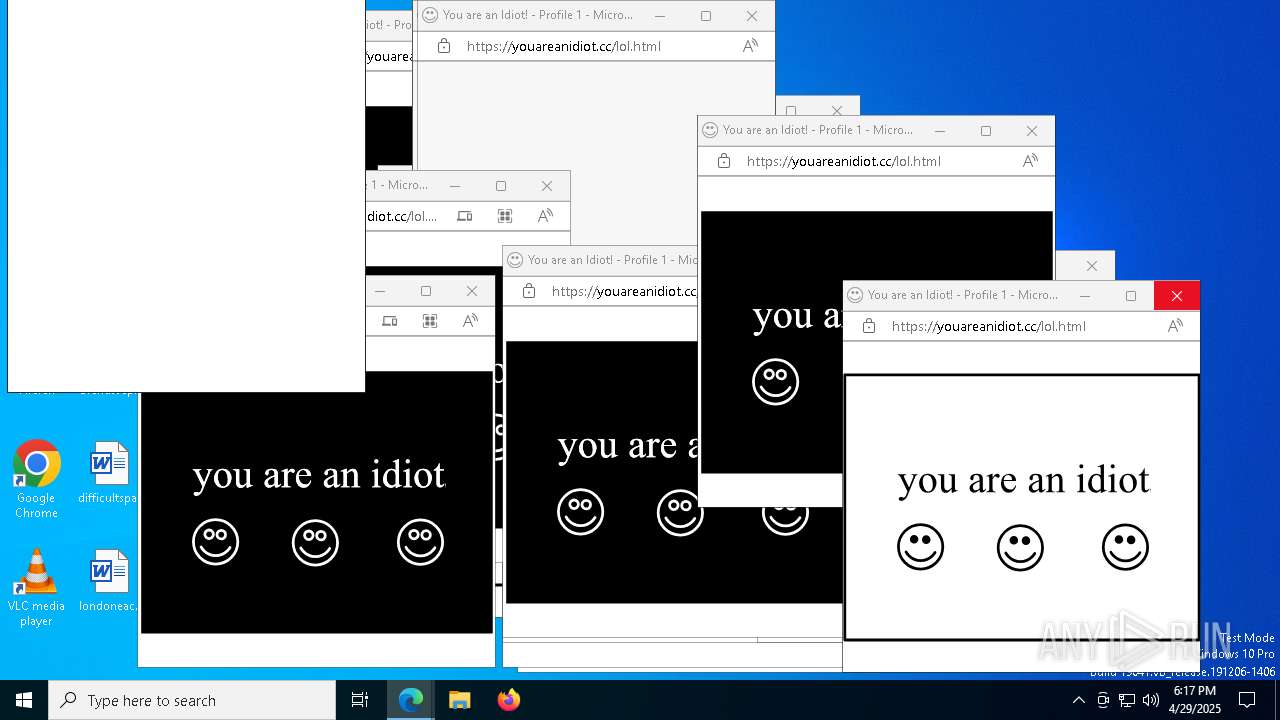Open the difficultspa Word document icon
The width and height of the screenshot is (1280, 720).
click(x=108, y=473)
